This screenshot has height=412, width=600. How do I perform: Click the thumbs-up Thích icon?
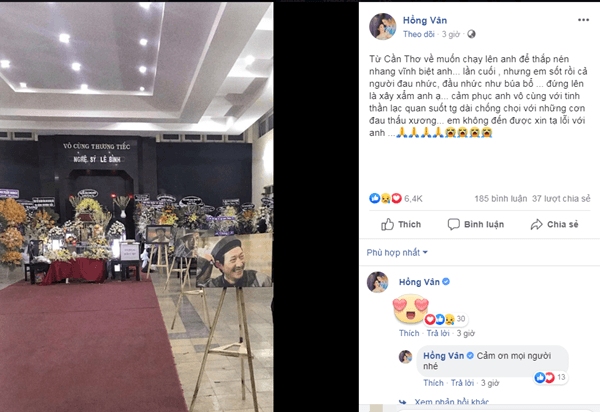[x=387, y=225]
